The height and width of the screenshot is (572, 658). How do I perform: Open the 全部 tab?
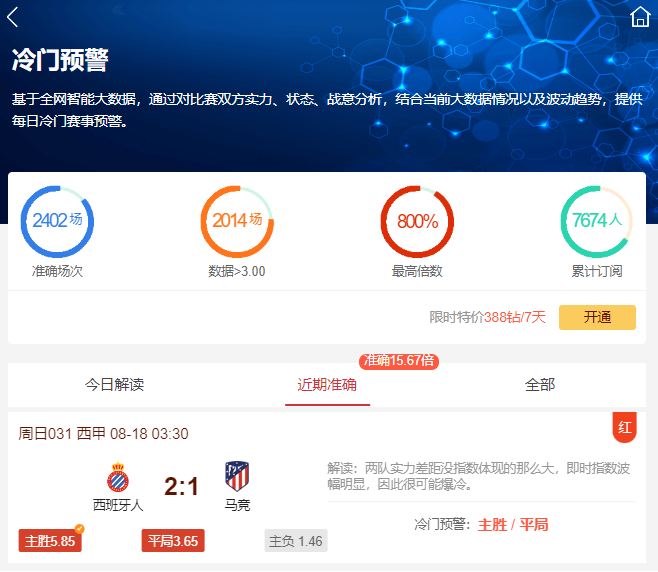540,385
